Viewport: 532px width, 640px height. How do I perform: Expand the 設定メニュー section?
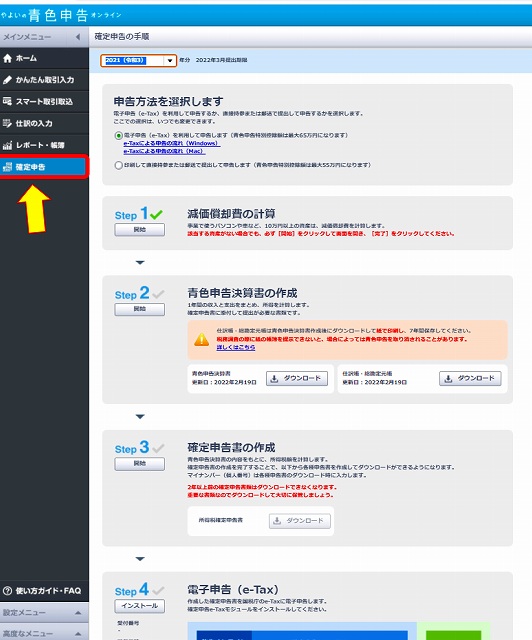(44, 613)
